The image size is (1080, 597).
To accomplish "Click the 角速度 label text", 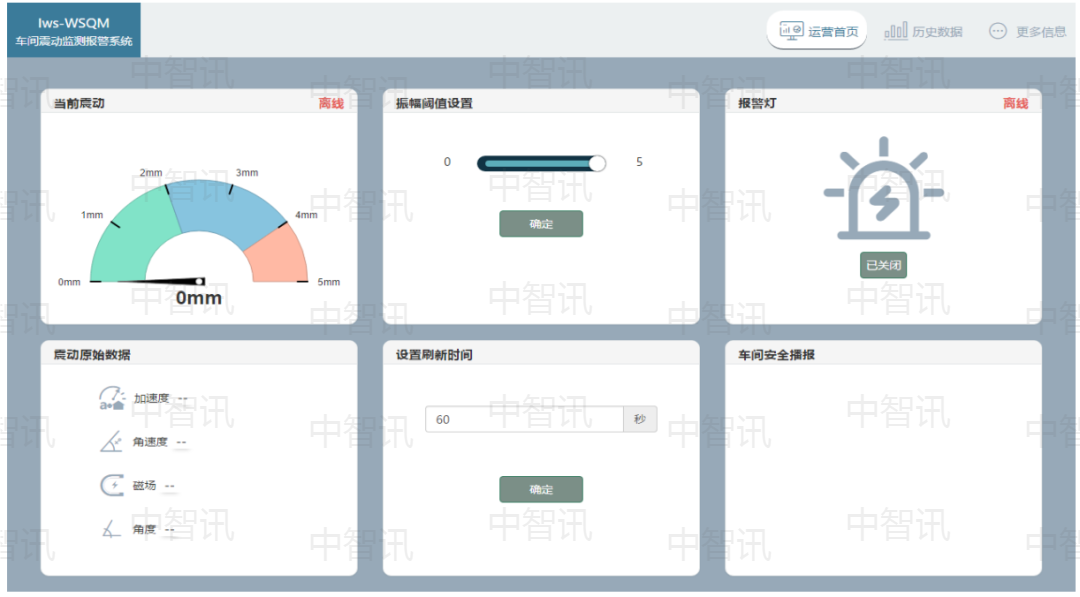I will pos(150,441).
